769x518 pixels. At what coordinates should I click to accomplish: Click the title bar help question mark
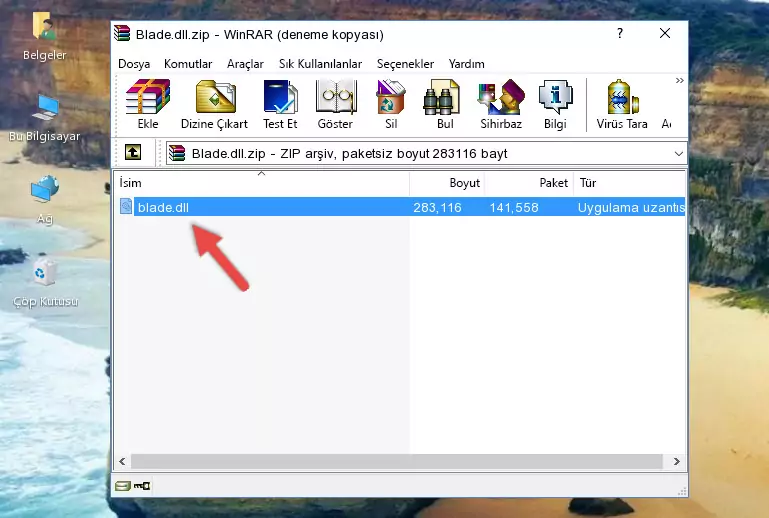click(620, 33)
